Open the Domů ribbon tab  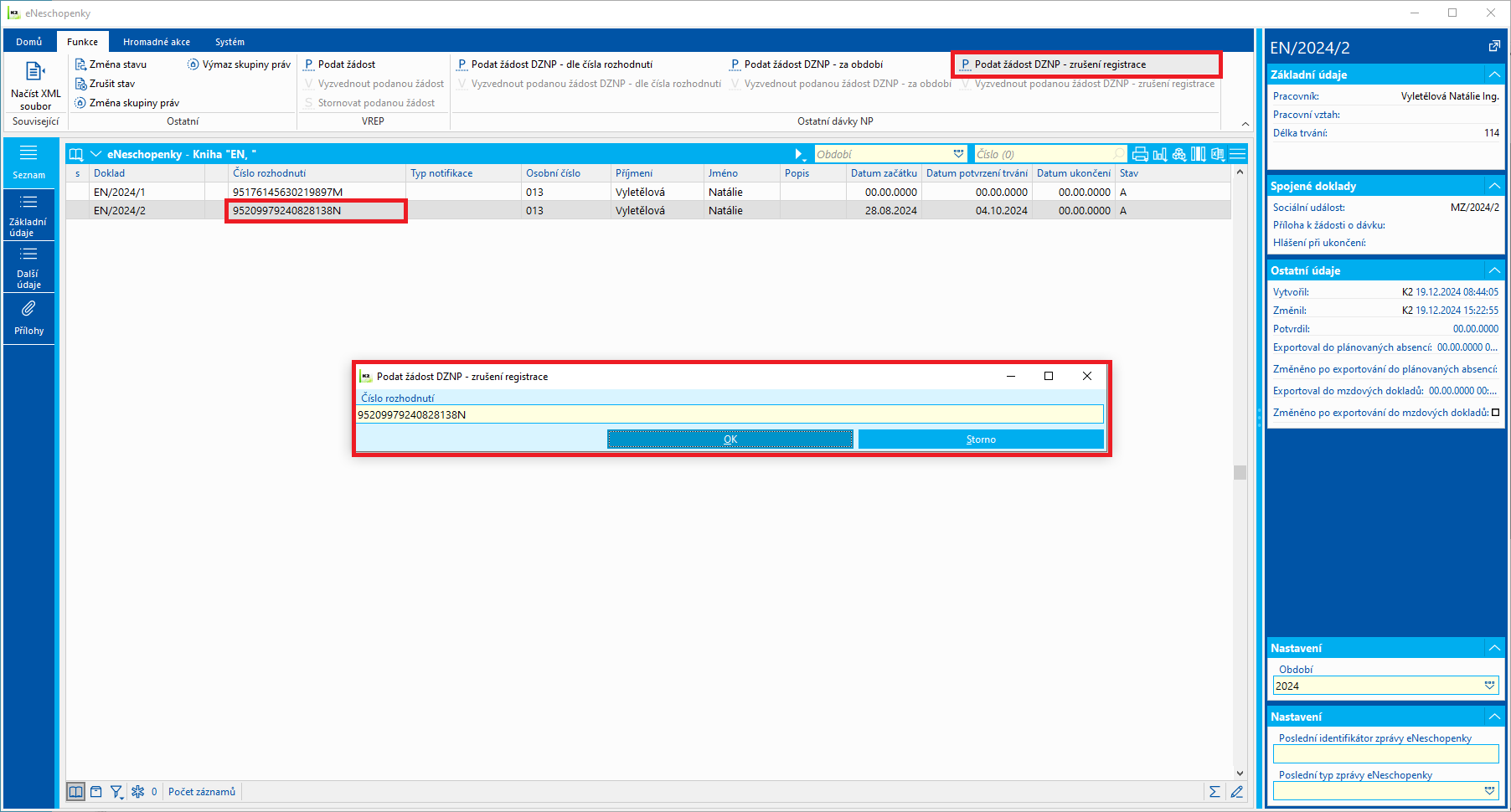coord(29,42)
